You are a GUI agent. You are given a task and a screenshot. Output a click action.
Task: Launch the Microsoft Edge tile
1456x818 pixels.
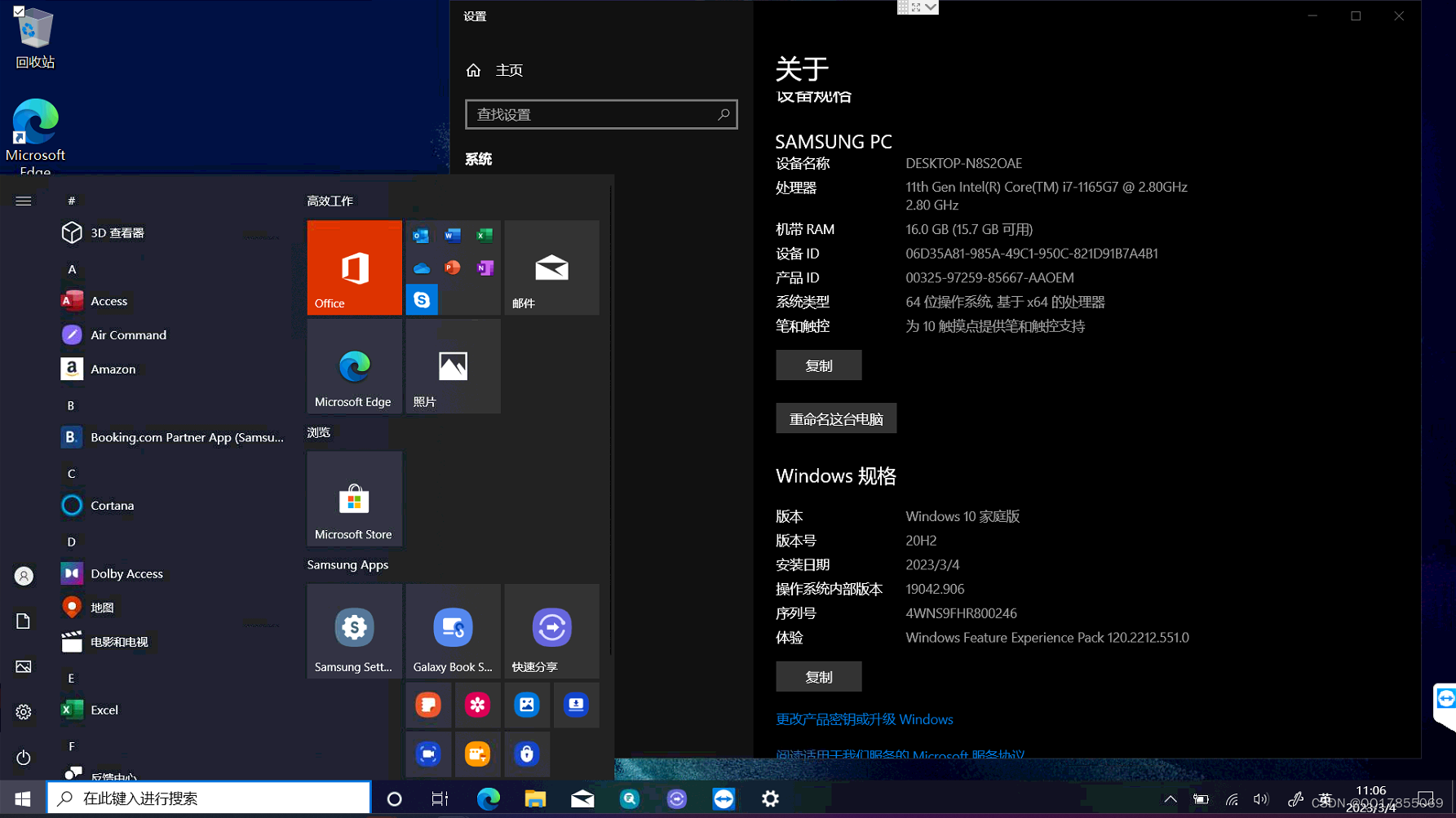click(x=354, y=365)
